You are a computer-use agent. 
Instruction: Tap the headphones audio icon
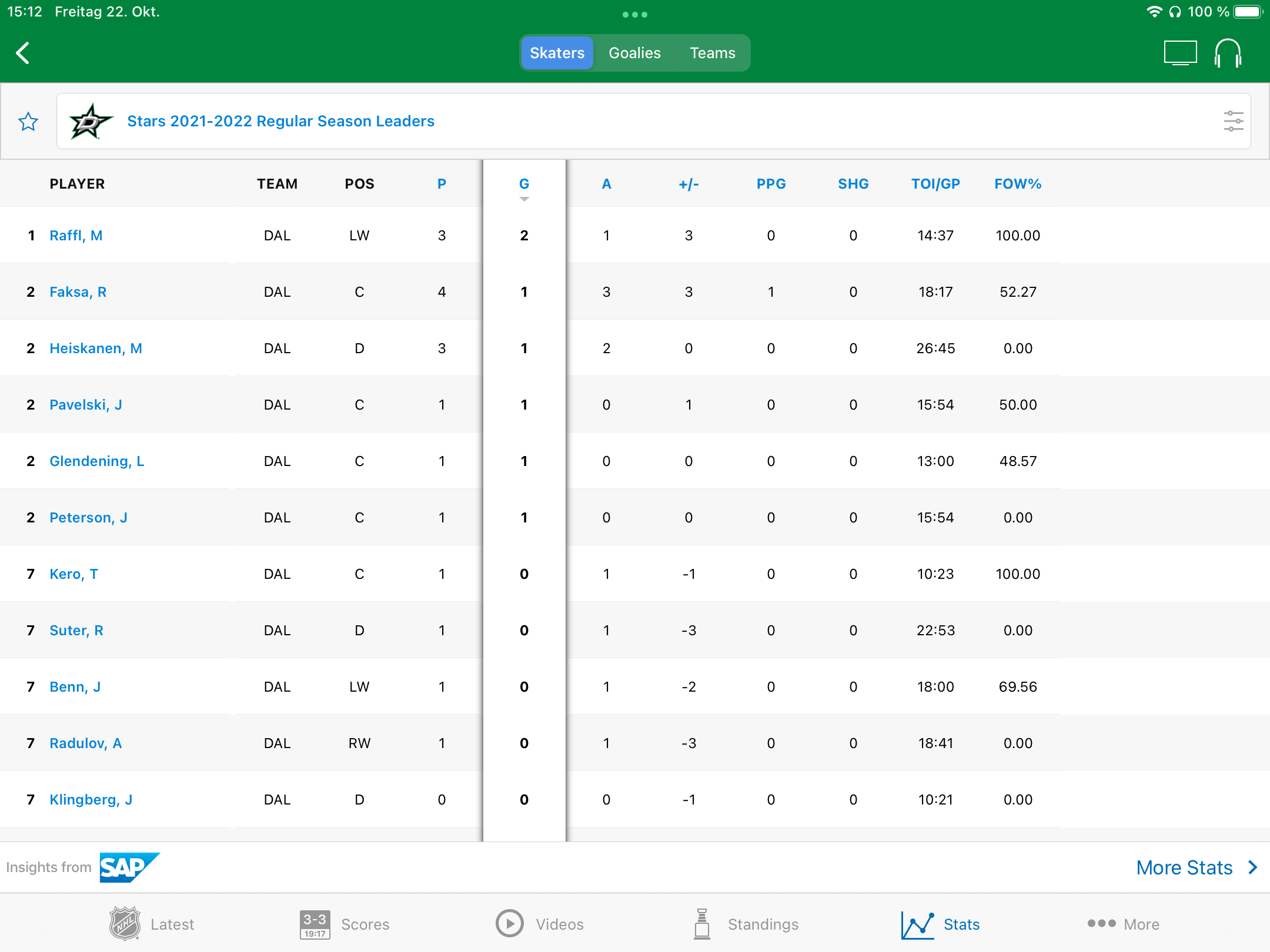tap(1228, 53)
